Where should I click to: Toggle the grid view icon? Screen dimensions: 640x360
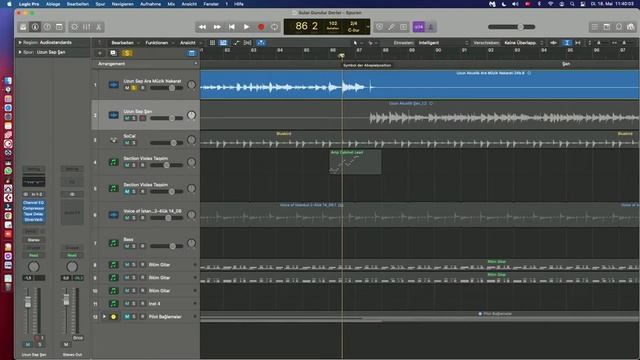(x=212, y=42)
